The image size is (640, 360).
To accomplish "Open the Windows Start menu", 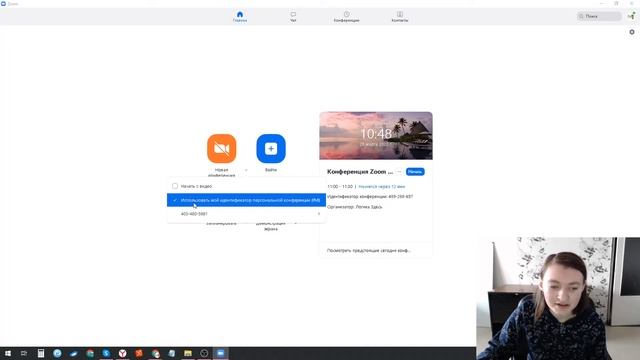I will [x=8, y=353].
